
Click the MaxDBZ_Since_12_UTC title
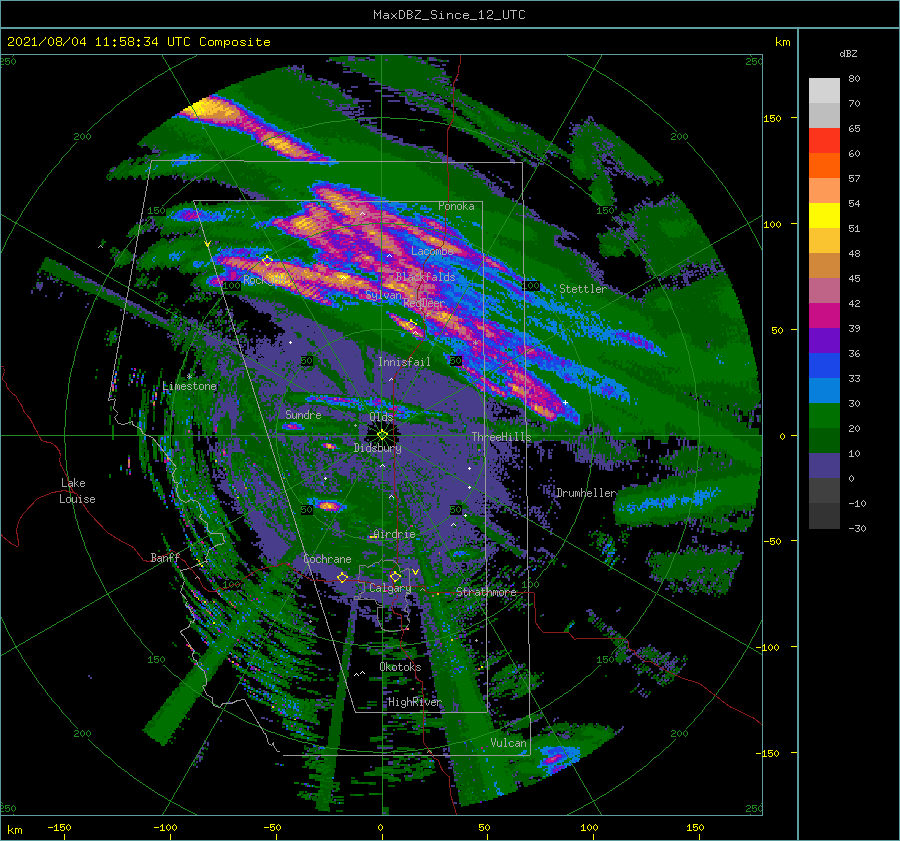pyautogui.click(x=449, y=15)
